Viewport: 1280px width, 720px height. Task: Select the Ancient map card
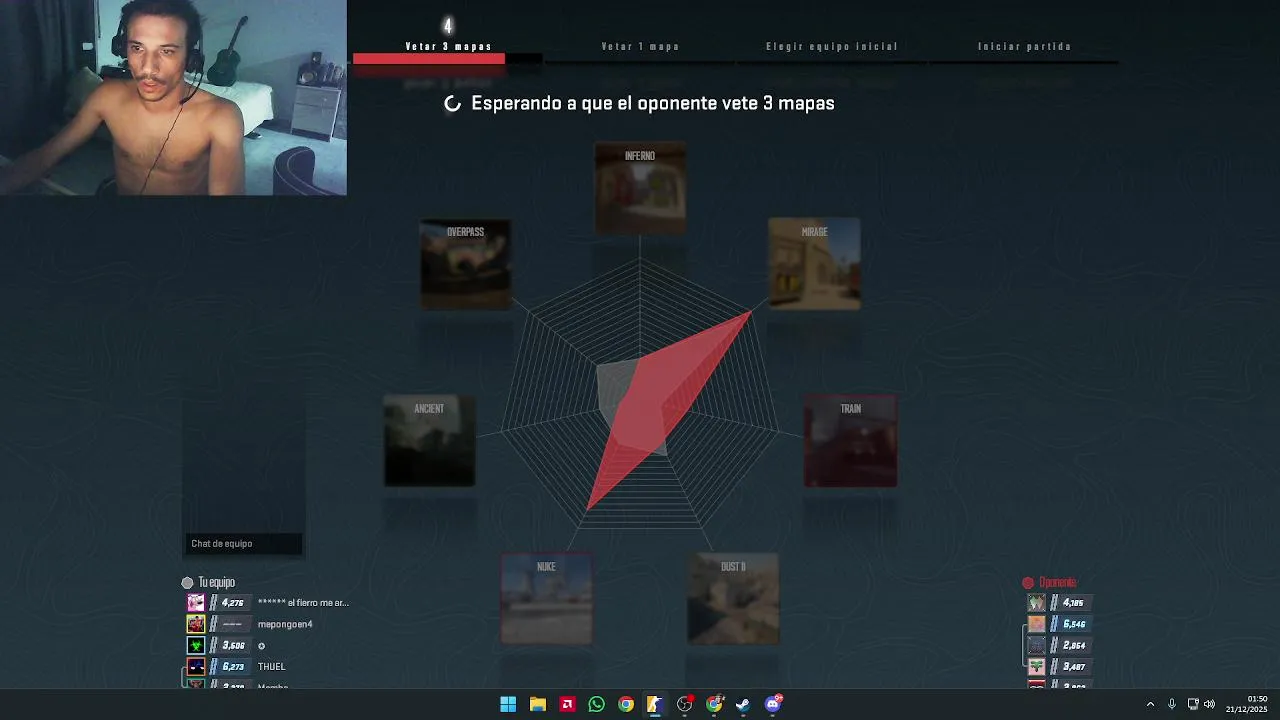click(x=429, y=441)
